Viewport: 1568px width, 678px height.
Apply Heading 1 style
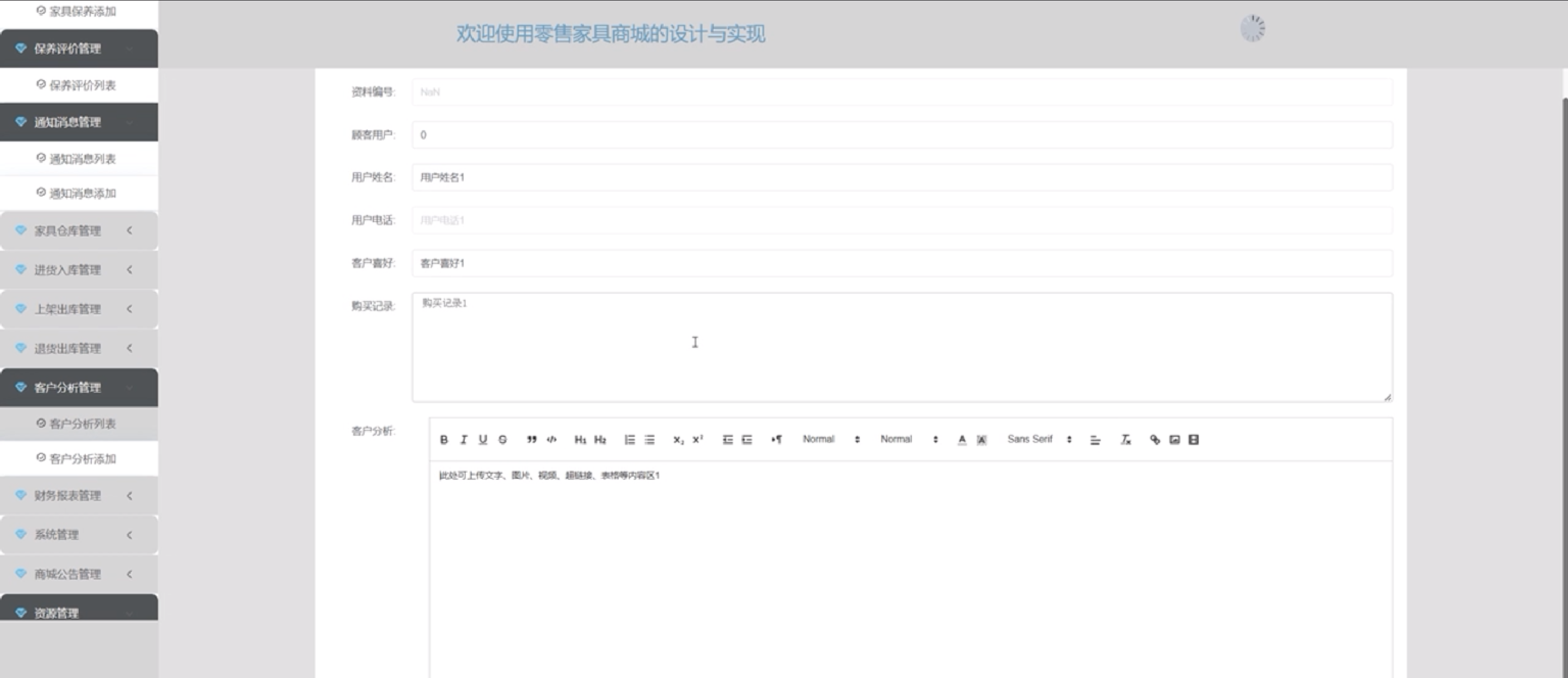[x=580, y=439]
